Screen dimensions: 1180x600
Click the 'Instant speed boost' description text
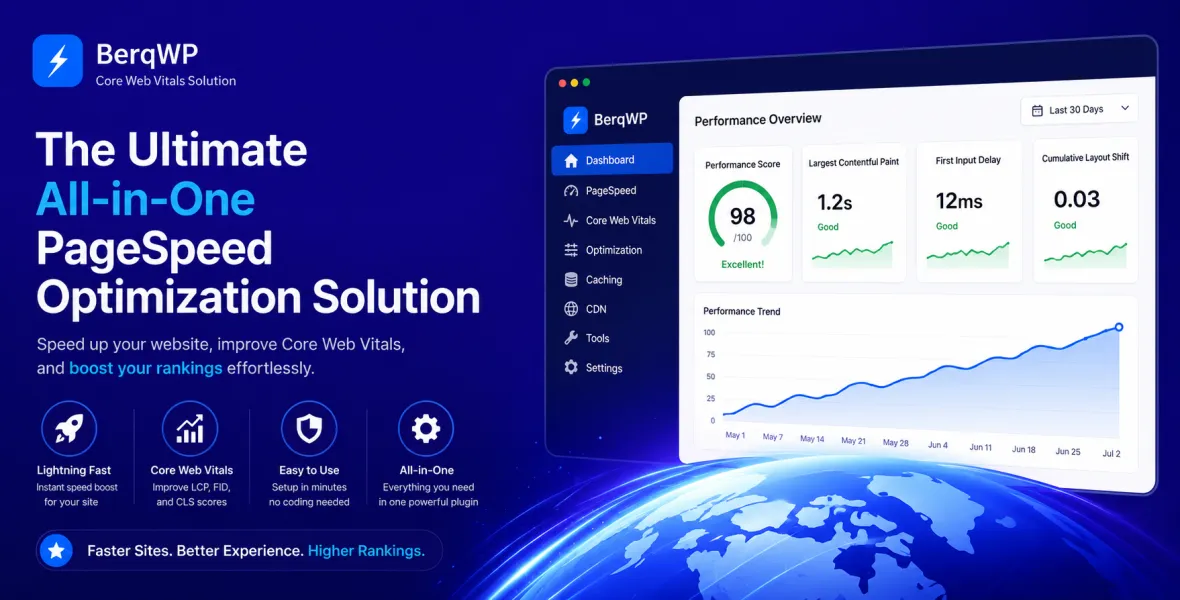(77, 487)
